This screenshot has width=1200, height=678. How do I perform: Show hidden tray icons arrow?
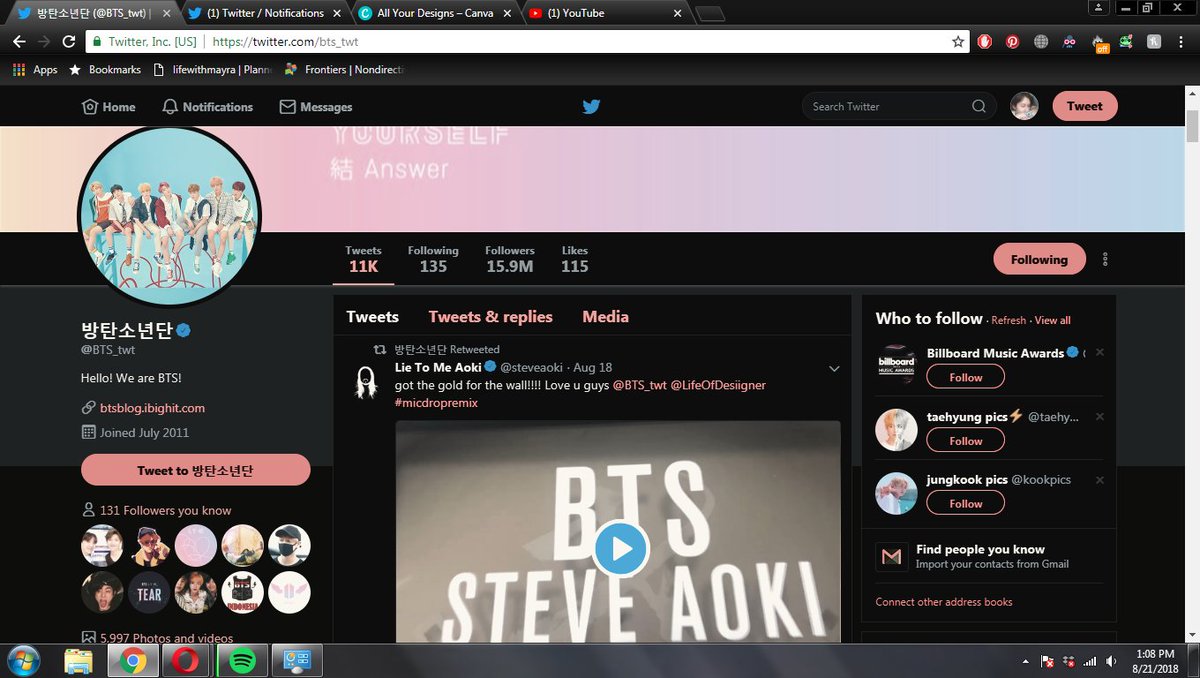click(1025, 662)
